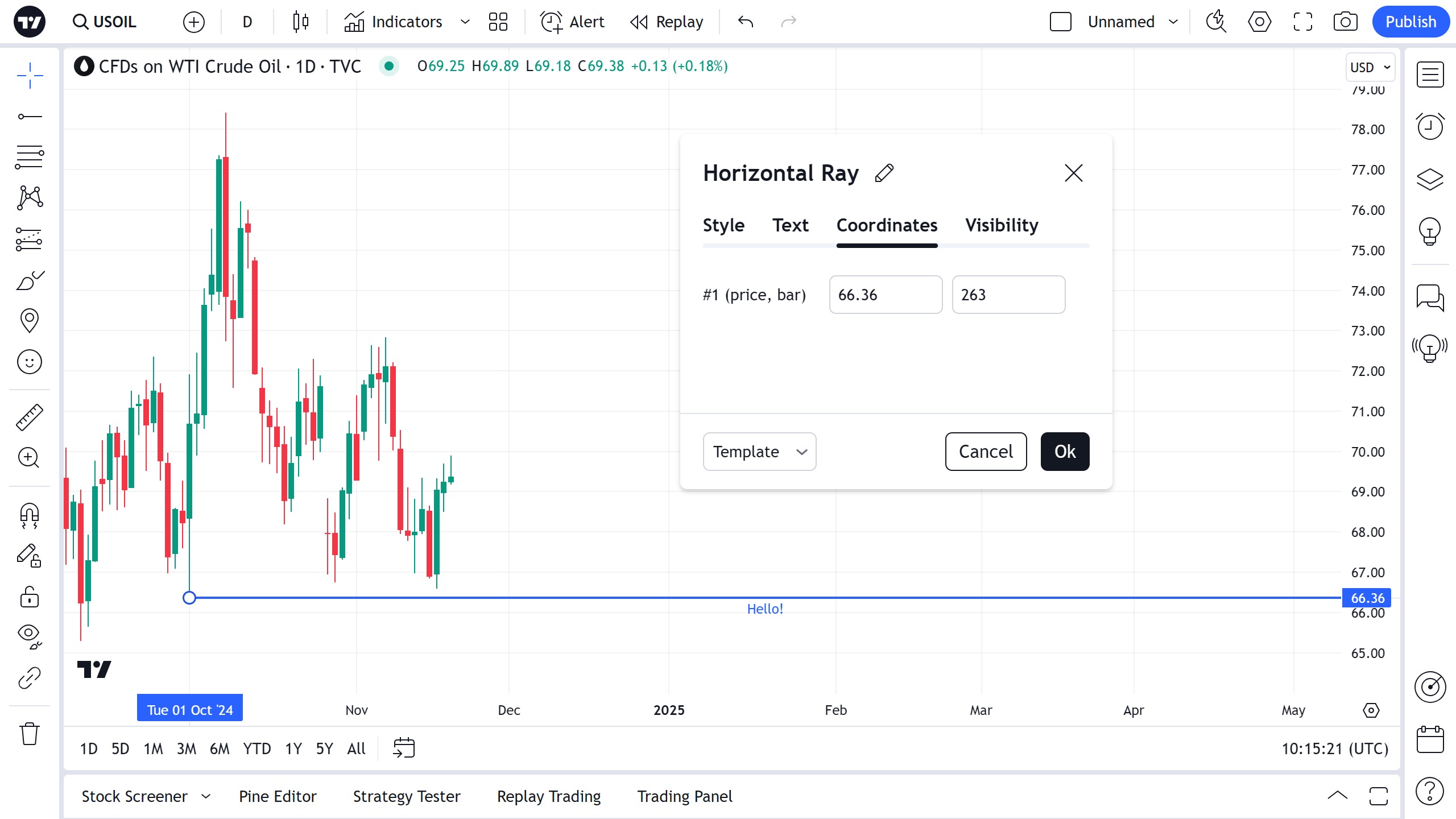Edit Horizontal Ray name pencil icon
This screenshot has width=1456, height=819.
pos(884,173)
